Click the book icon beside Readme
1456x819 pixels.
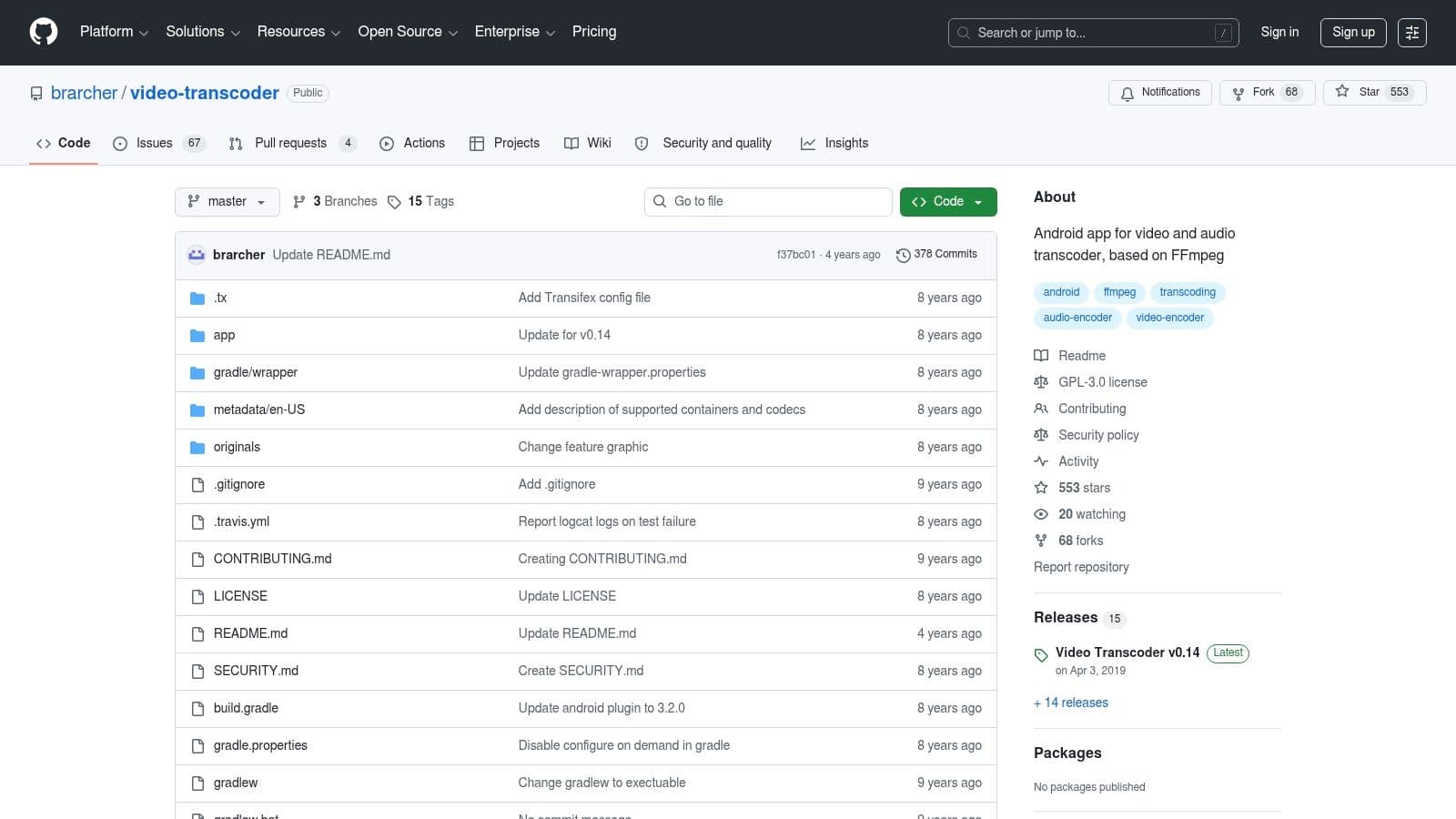click(1041, 356)
